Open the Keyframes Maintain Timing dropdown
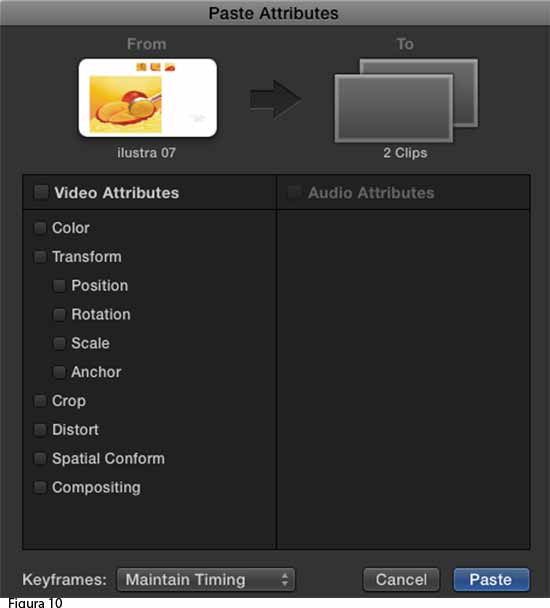The image size is (550, 608). [206, 580]
